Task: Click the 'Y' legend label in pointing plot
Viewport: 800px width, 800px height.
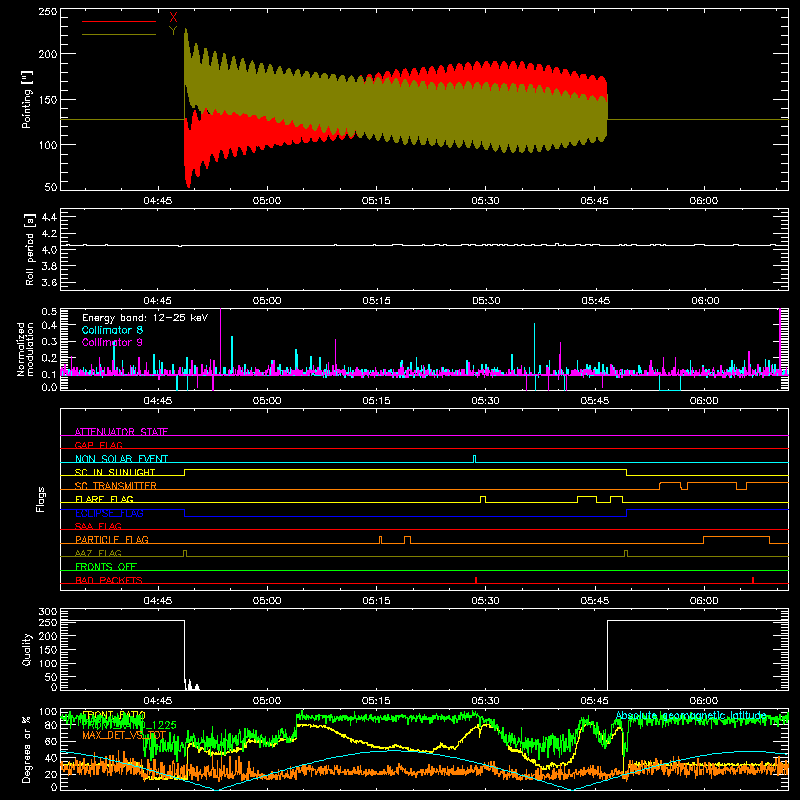Action: [173, 31]
